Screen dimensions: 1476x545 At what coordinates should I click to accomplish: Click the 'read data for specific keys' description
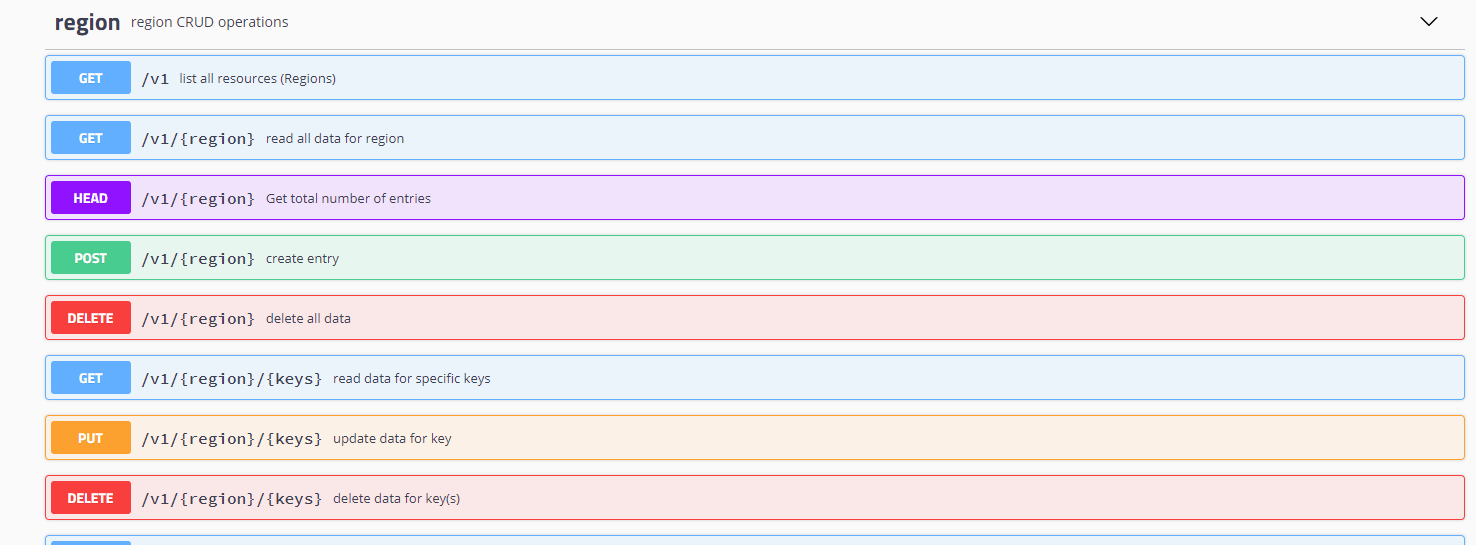(411, 379)
